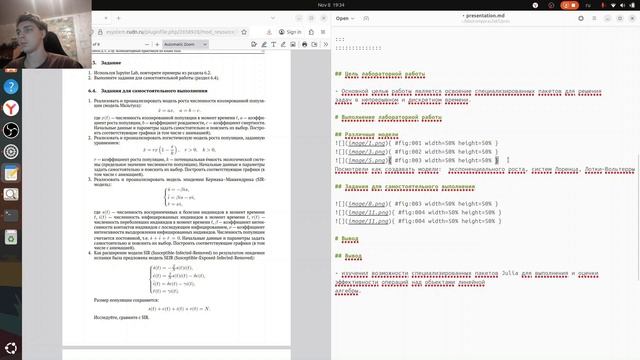Screen dimensions: 640x360
Task: Open OBS Studio from the dock
Action: [x=11, y=130]
